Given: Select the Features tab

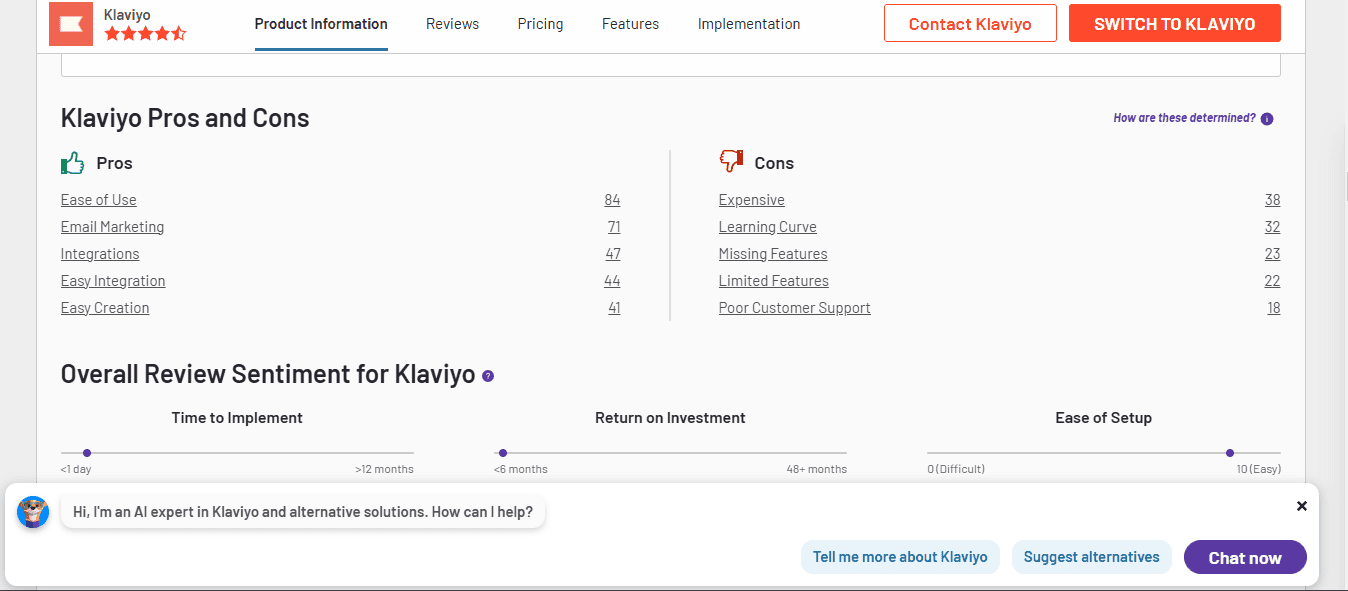Looking at the screenshot, I should pyautogui.click(x=630, y=24).
